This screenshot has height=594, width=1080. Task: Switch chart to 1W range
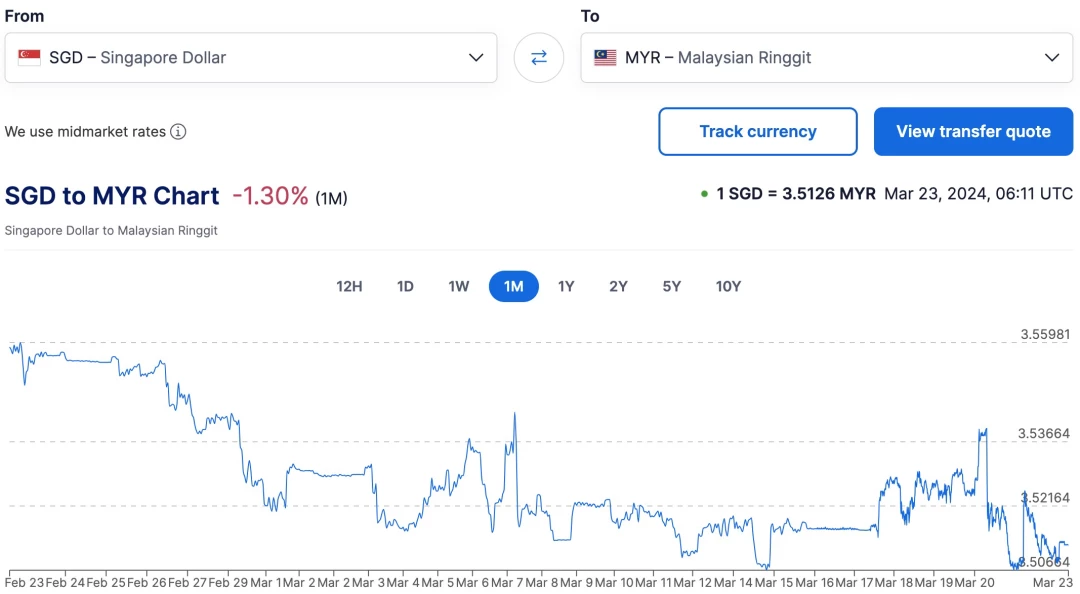[x=459, y=286]
